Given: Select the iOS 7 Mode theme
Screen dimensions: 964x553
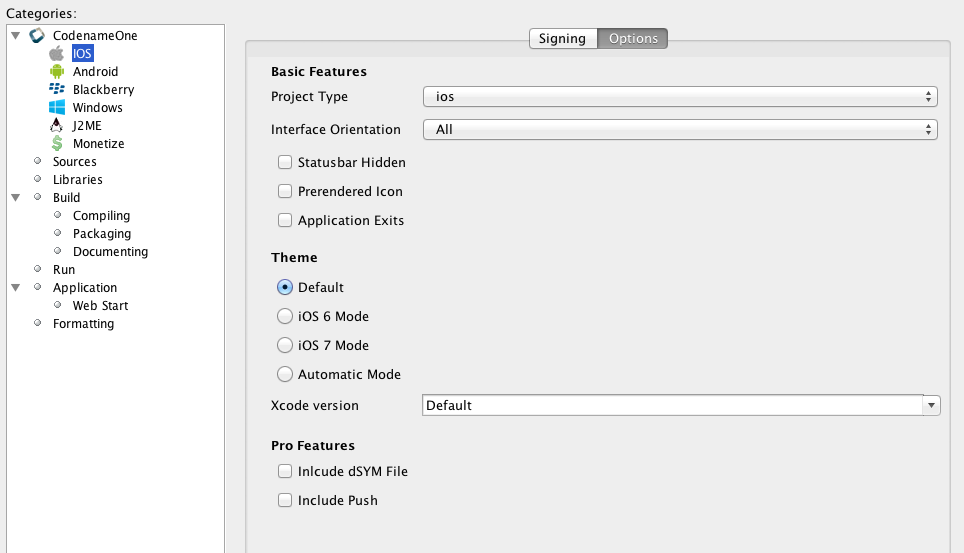Looking at the screenshot, I should click(285, 345).
